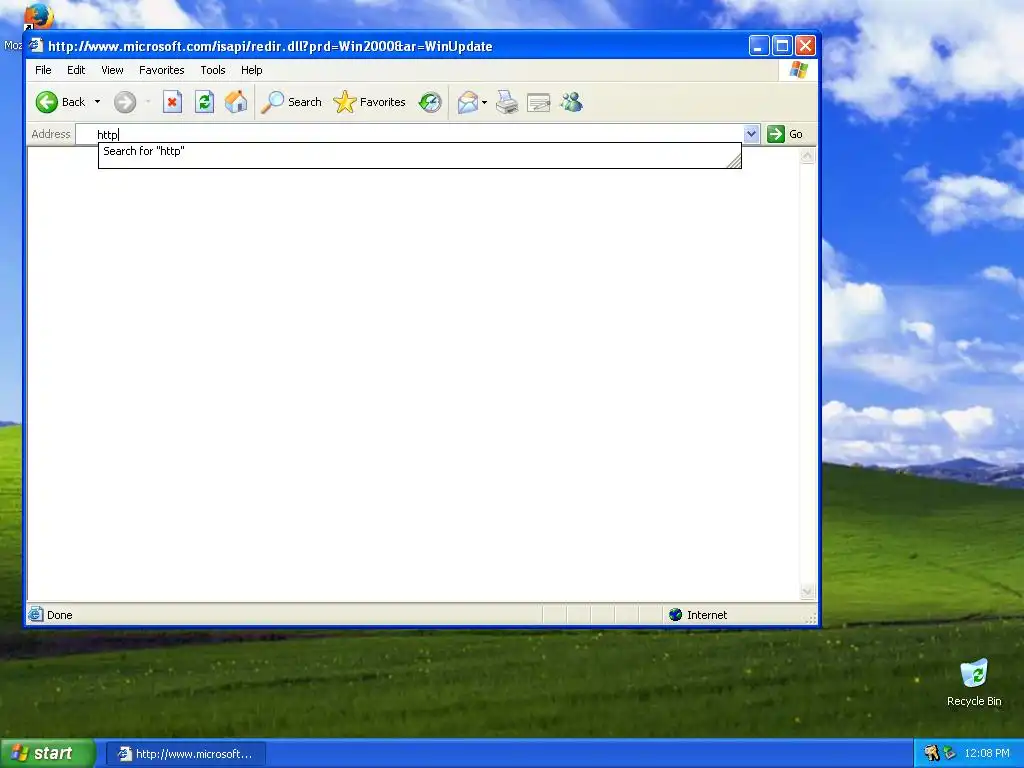The width and height of the screenshot is (1024, 768).
Task: Click the Windows flag logo throbber
Action: click(798, 70)
